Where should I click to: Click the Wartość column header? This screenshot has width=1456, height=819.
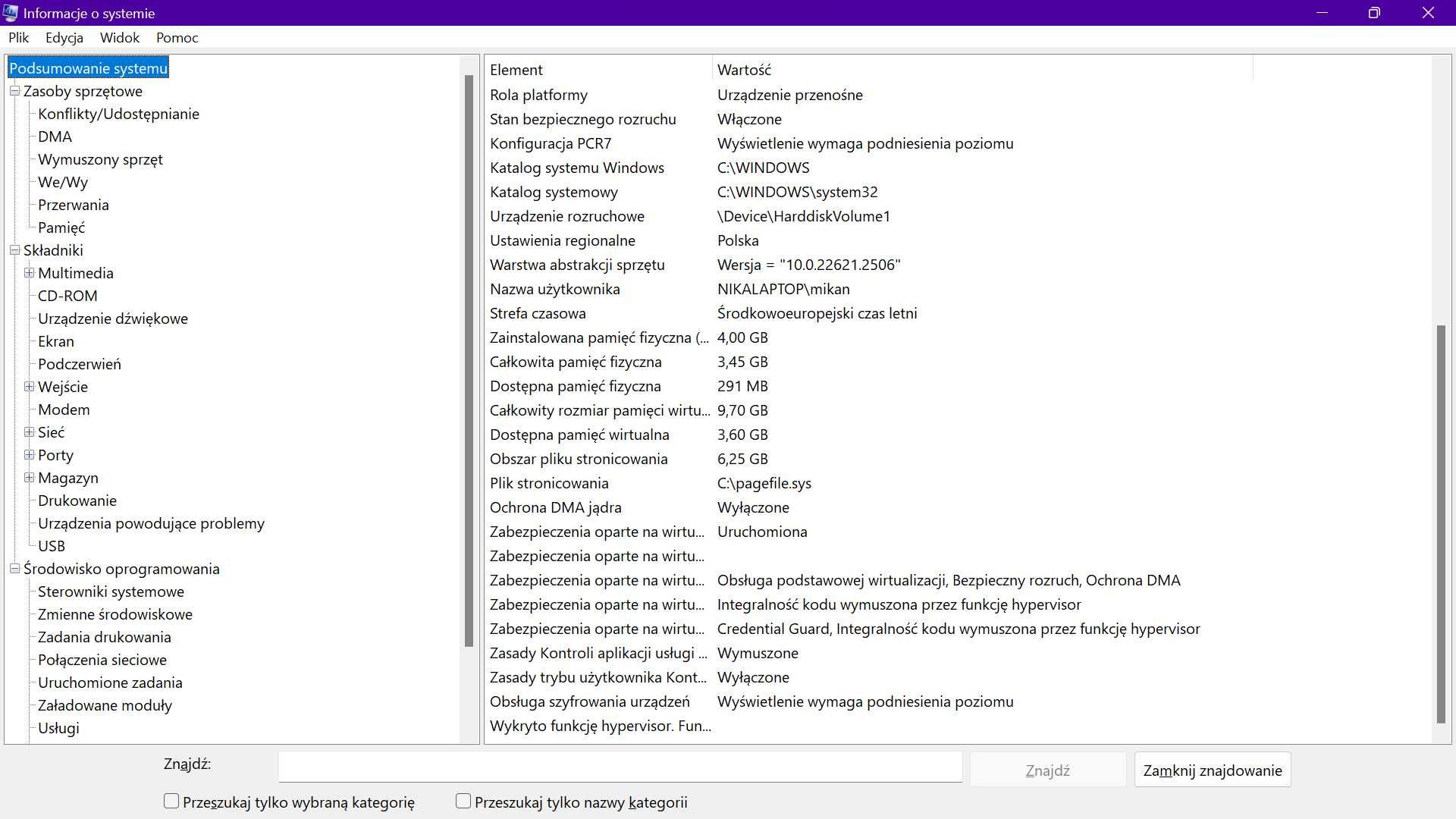[x=983, y=70]
